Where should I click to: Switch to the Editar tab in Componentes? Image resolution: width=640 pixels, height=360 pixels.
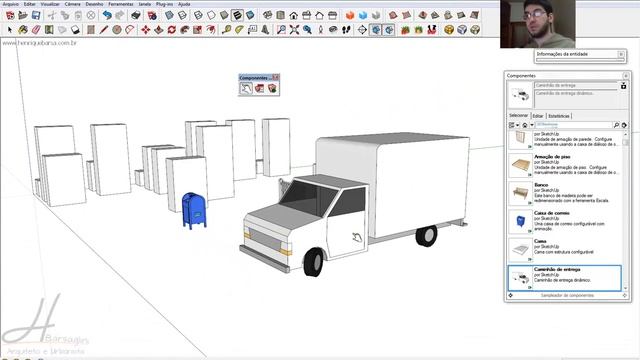point(538,116)
